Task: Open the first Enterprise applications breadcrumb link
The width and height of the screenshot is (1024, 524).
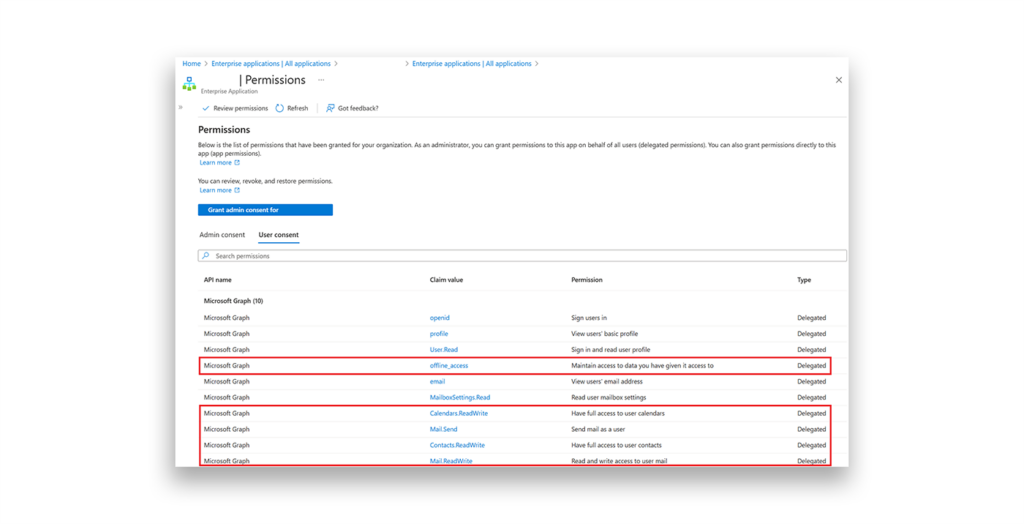Action: (271, 64)
